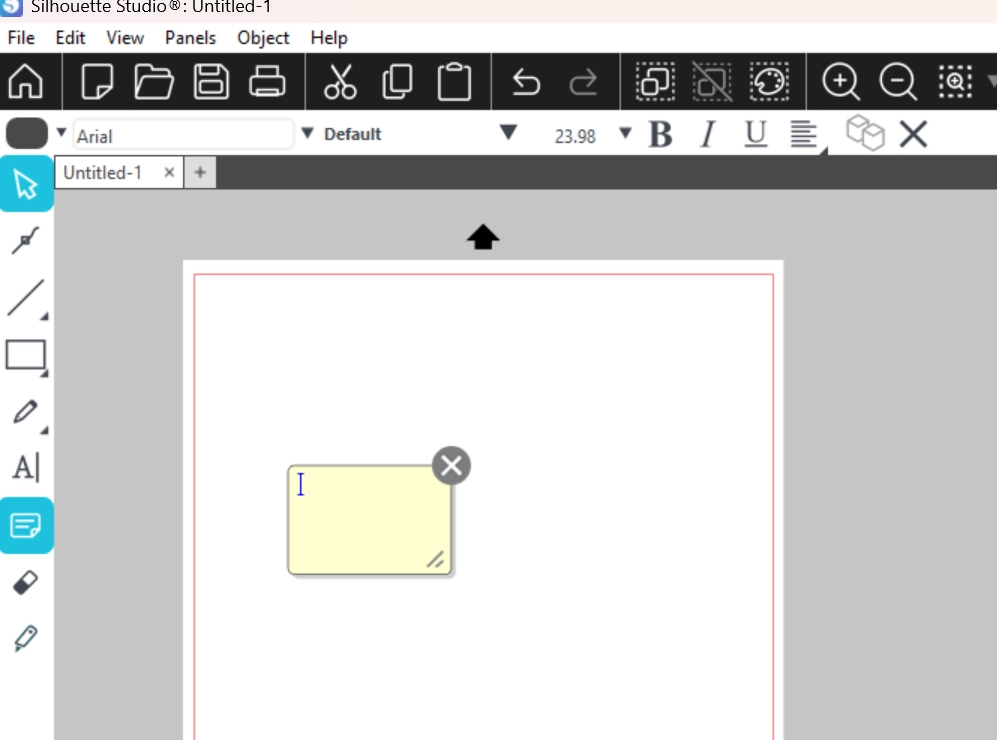The image size is (997, 740).
Task: Toggle Italic text formatting
Action: click(x=708, y=134)
